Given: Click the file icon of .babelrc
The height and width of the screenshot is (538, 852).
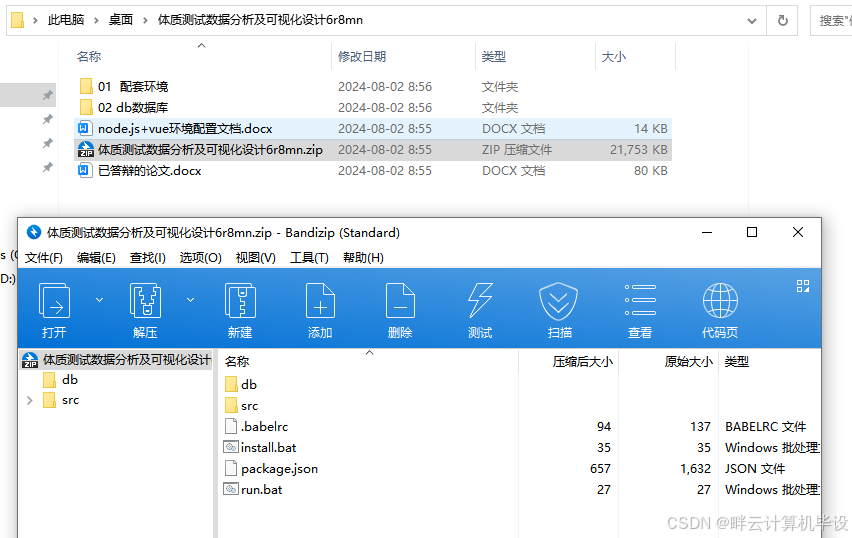Looking at the screenshot, I should pos(231,426).
